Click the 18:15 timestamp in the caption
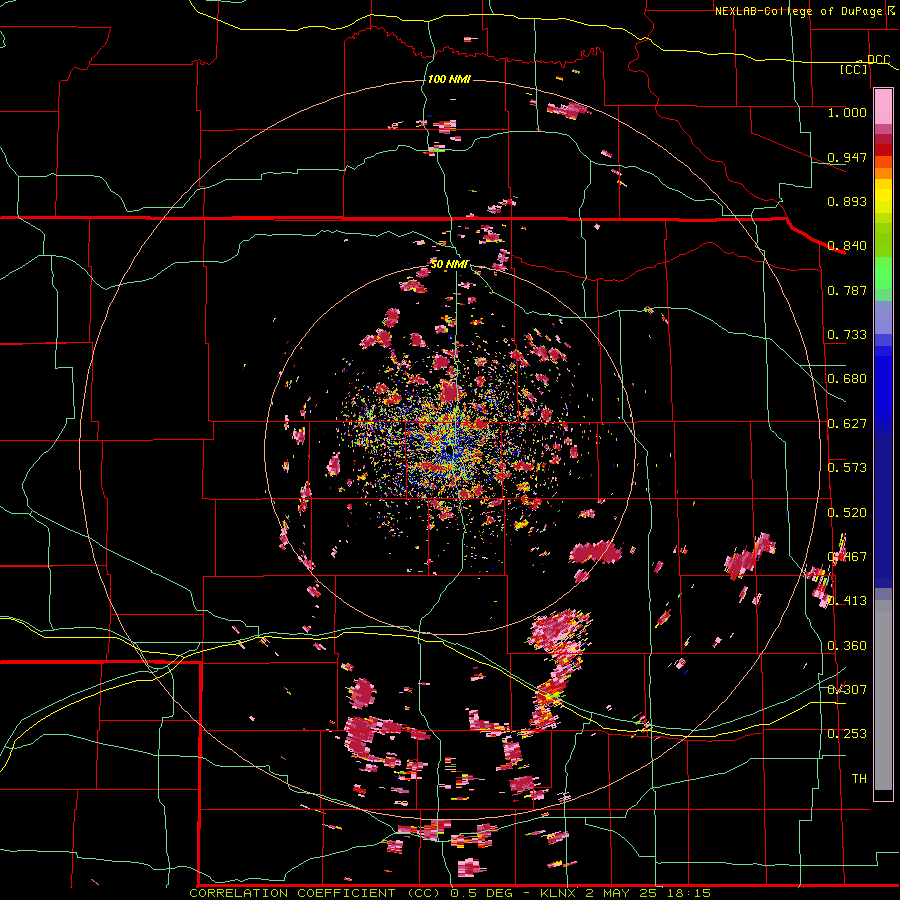This screenshot has height=900, width=900. 691,893
